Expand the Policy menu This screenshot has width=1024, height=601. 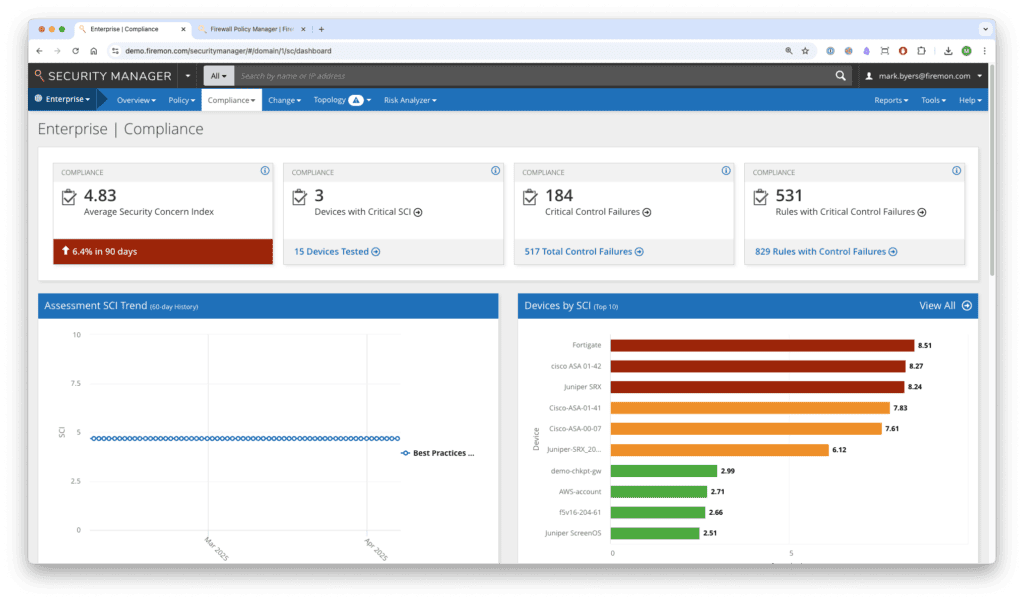(181, 99)
